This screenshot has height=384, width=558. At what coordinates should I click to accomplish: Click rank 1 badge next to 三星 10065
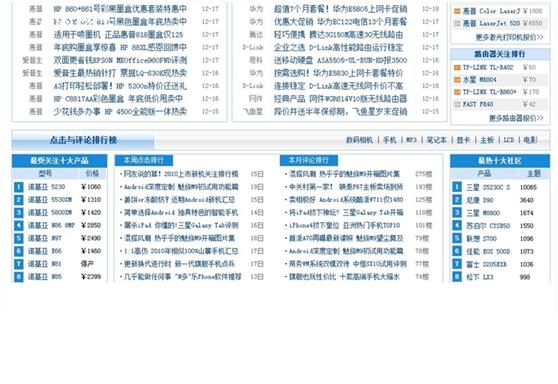[457, 187]
